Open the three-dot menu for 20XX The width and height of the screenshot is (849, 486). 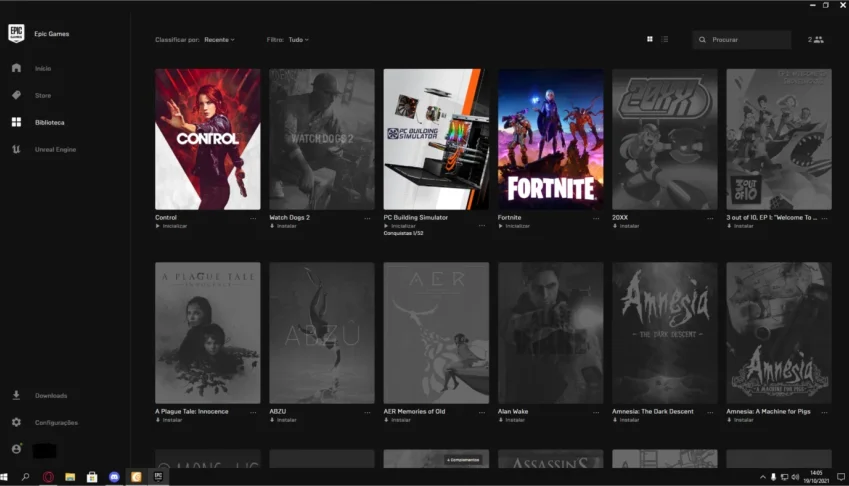pos(710,218)
